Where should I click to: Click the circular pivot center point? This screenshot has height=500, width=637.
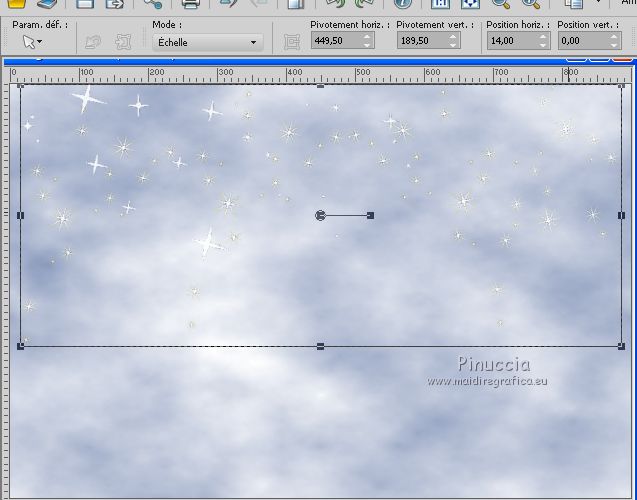click(x=320, y=215)
